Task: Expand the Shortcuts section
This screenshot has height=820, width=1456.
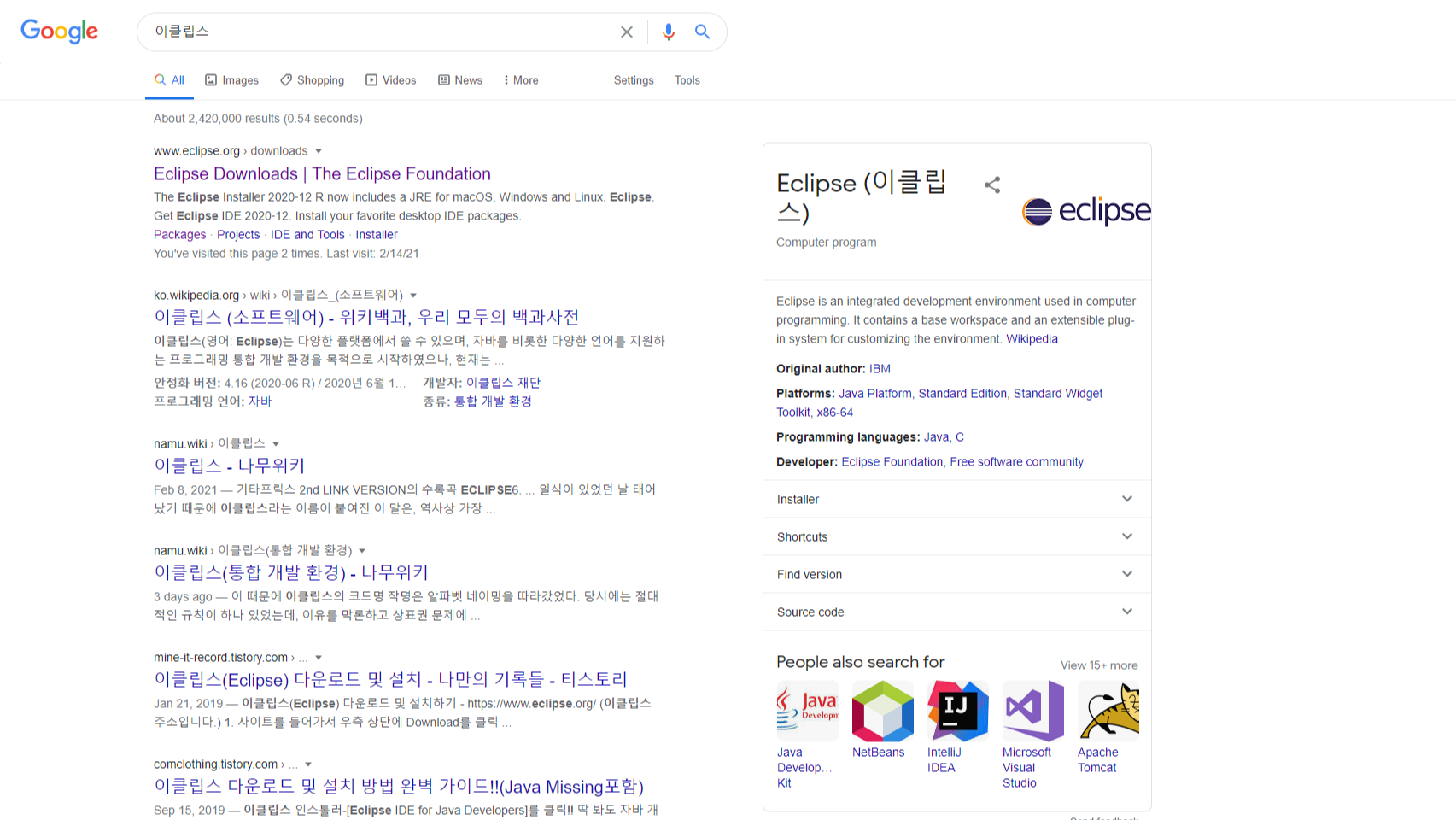Action: [x=956, y=536]
